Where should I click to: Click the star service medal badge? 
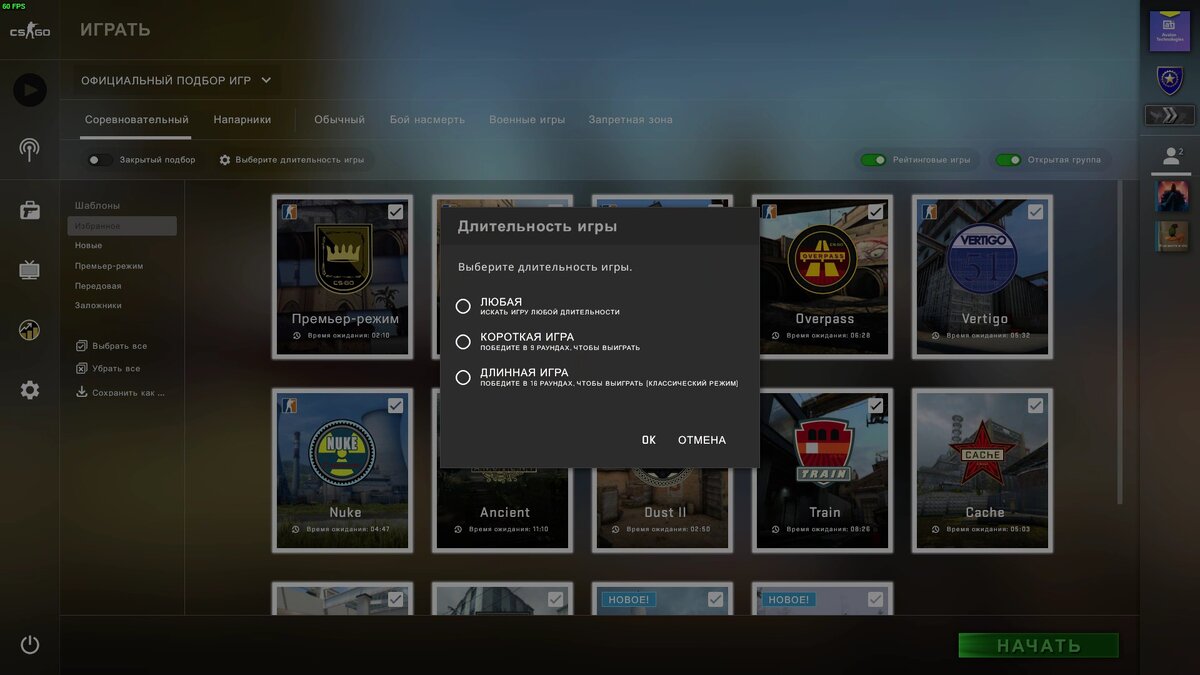click(x=1170, y=80)
